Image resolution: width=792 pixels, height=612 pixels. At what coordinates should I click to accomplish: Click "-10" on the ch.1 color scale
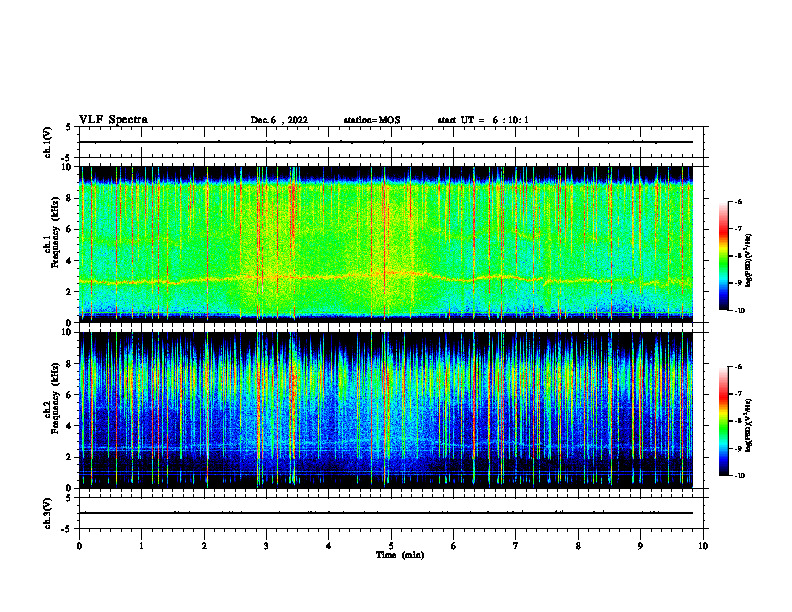(738, 311)
